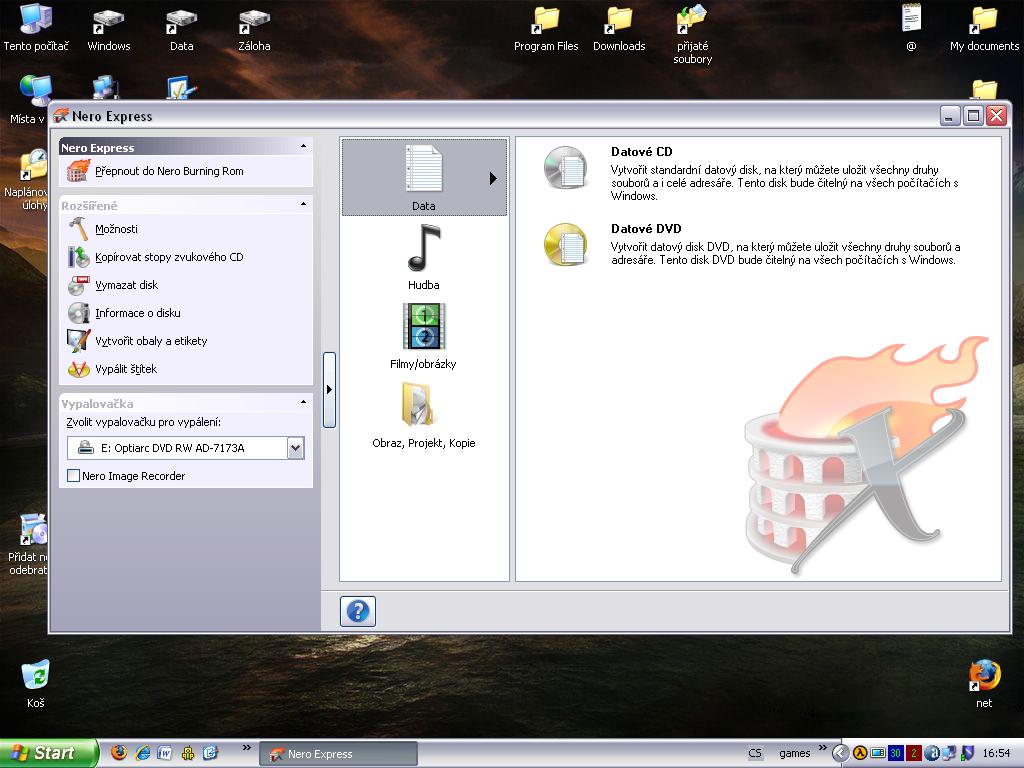Enable the Nero Image Recorder checkbox
Viewport: 1024px width, 768px height.
74,476
